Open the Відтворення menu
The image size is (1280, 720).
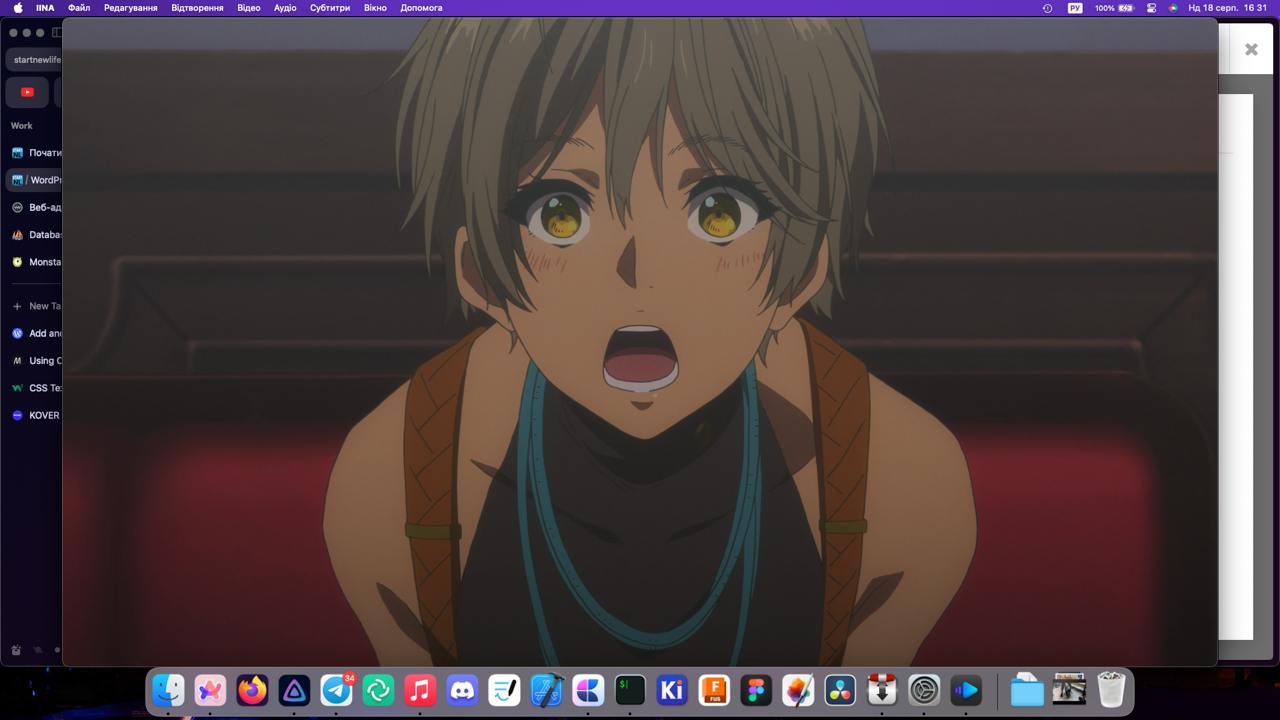coord(198,8)
